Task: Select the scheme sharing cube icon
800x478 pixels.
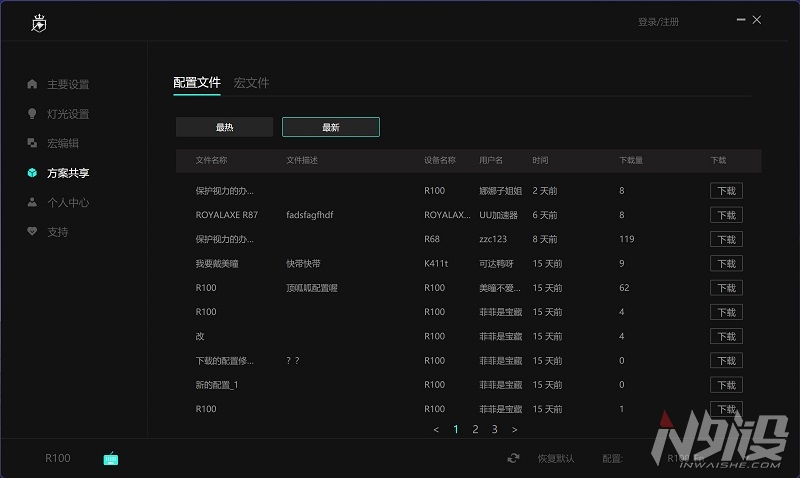Action: [32, 172]
